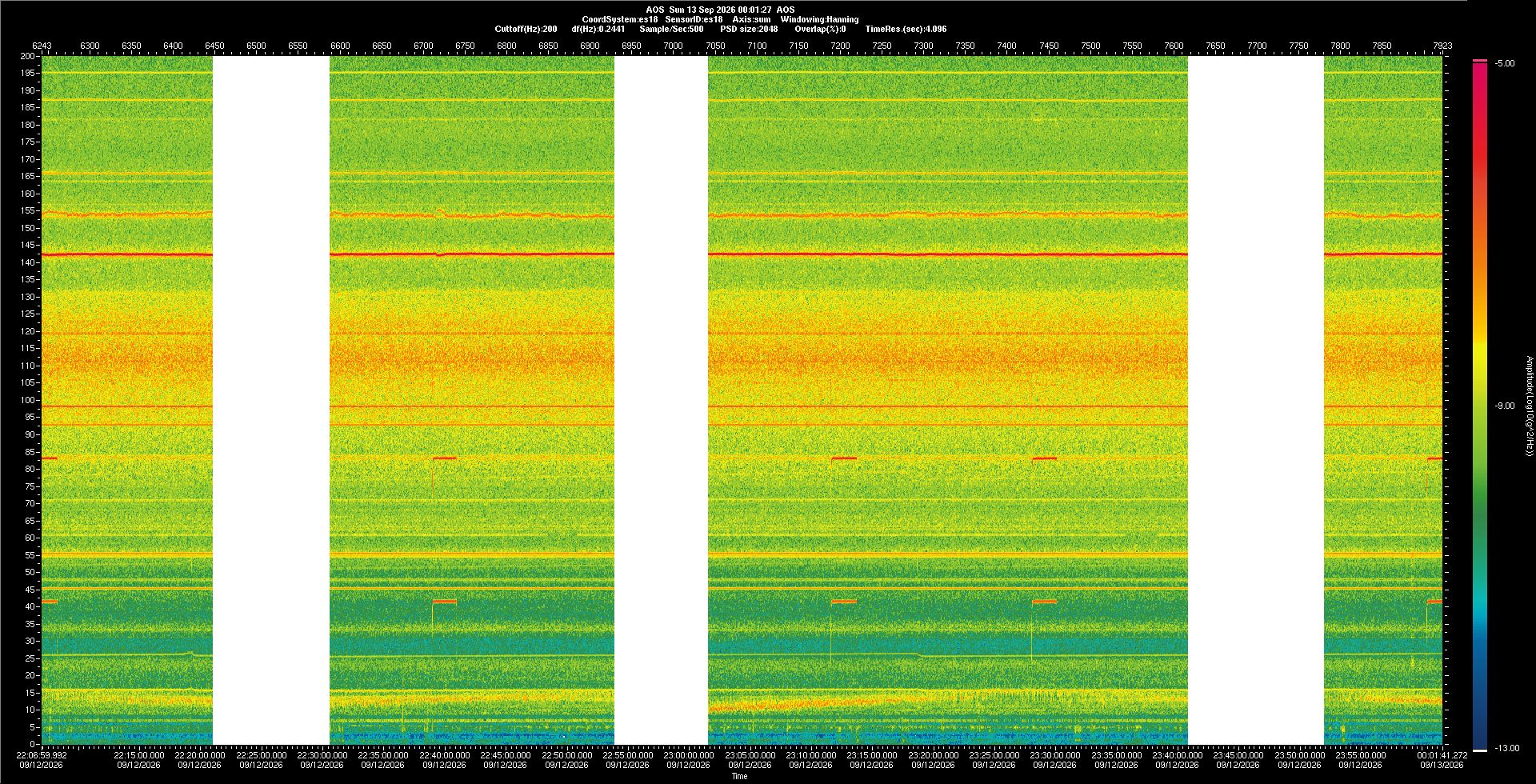Click the 22:06:59.992 start time label
Viewport: 1536px width, 784px height.
[x=43, y=755]
